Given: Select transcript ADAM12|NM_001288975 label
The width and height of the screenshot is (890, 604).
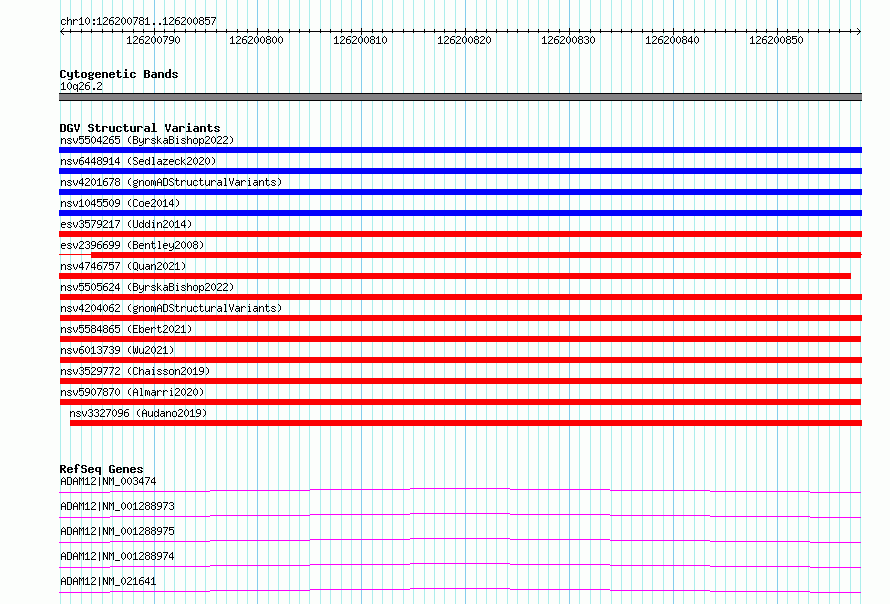Looking at the screenshot, I should [x=117, y=531].
